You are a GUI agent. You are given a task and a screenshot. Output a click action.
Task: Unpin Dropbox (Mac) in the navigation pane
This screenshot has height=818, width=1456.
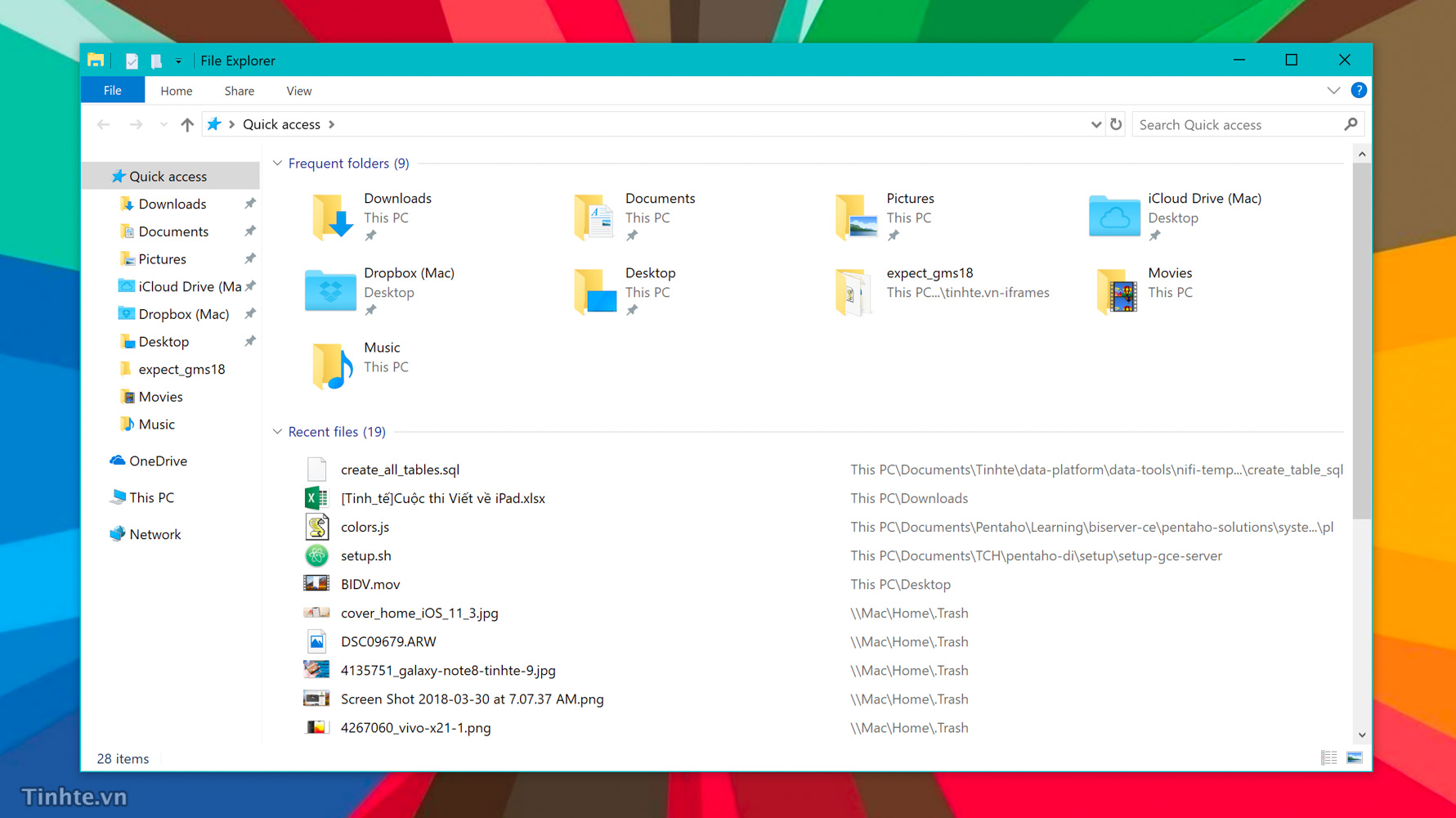point(250,314)
